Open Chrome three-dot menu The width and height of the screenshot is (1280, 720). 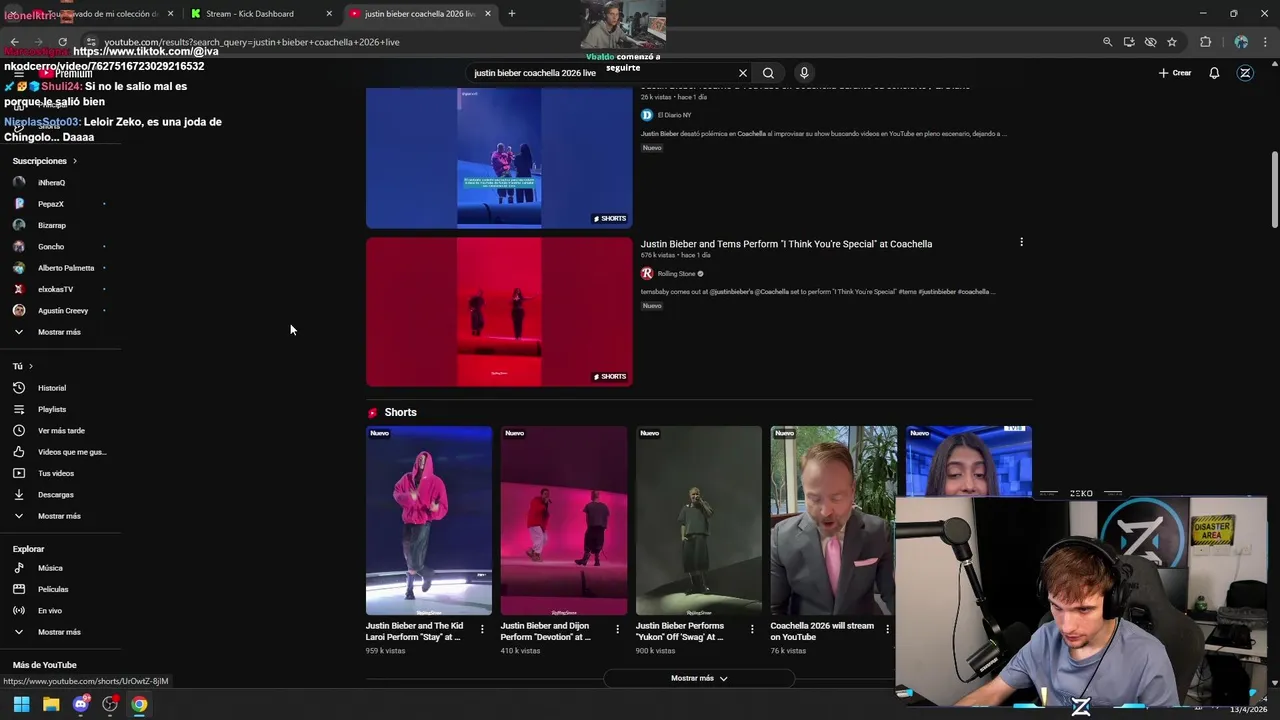point(1266,42)
